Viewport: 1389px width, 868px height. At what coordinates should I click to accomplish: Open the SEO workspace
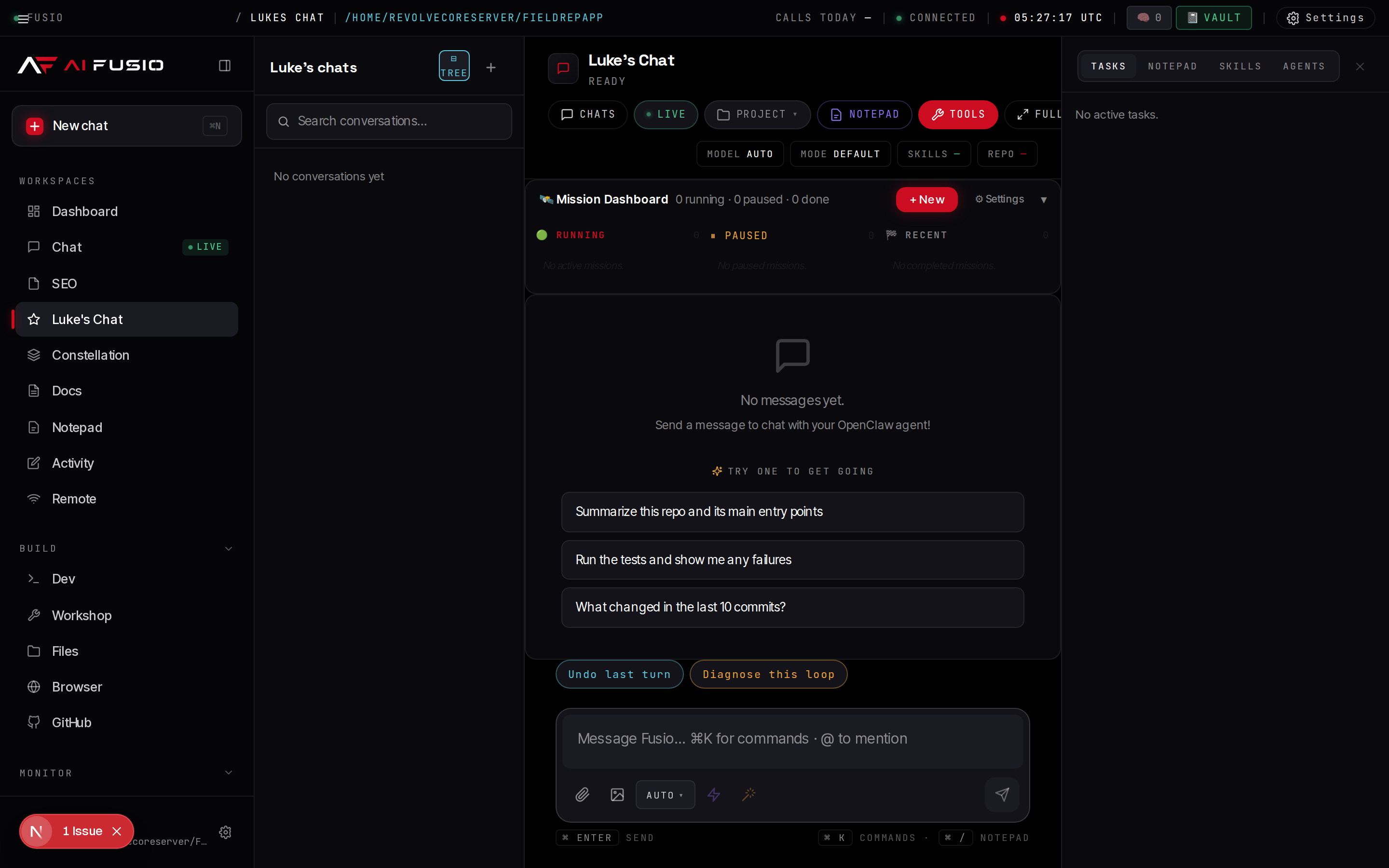[x=126, y=284]
